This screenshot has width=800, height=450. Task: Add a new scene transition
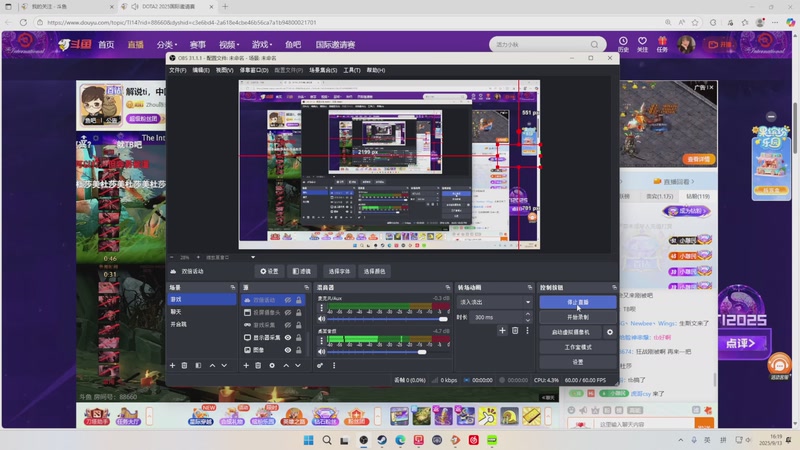tap(502, 331)
